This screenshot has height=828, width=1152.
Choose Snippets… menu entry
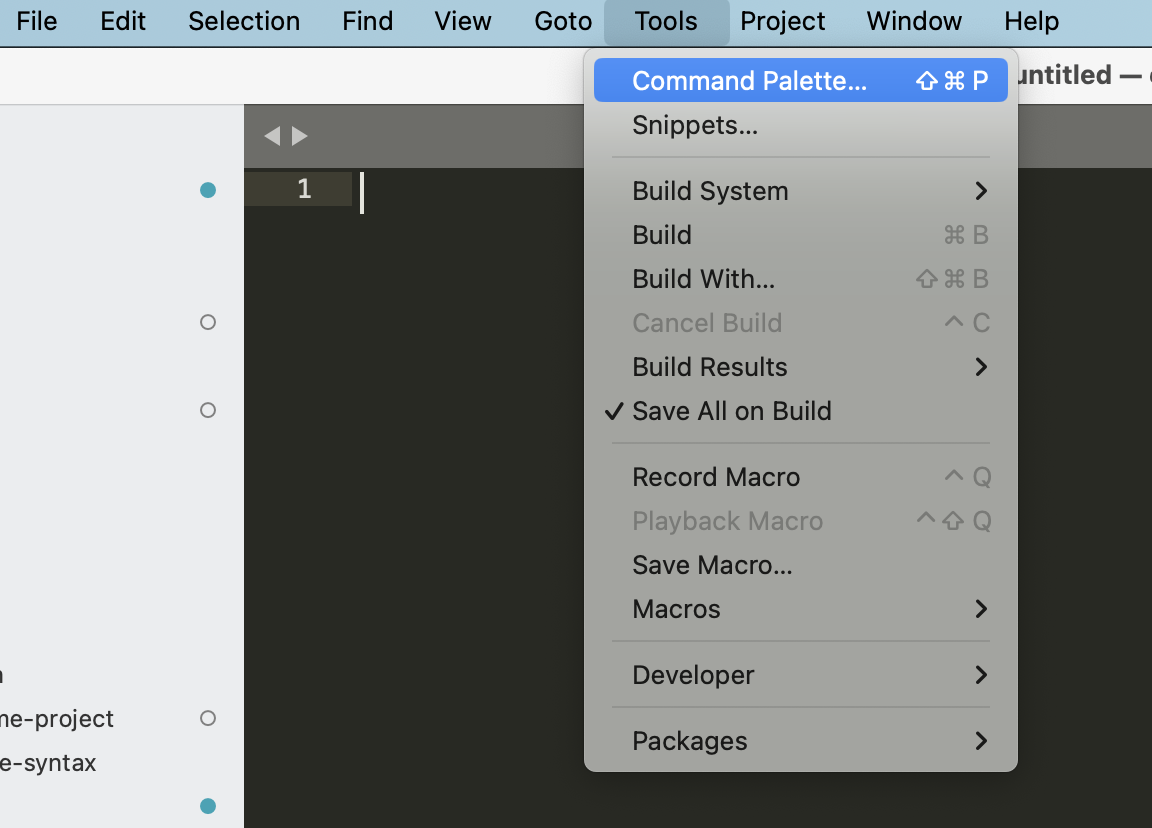(694, 125)
